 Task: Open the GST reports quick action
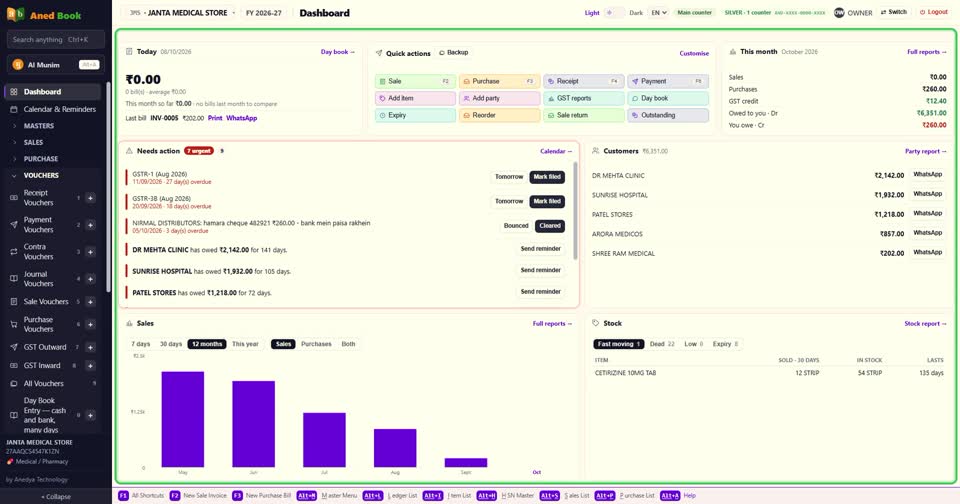[583, 98]
